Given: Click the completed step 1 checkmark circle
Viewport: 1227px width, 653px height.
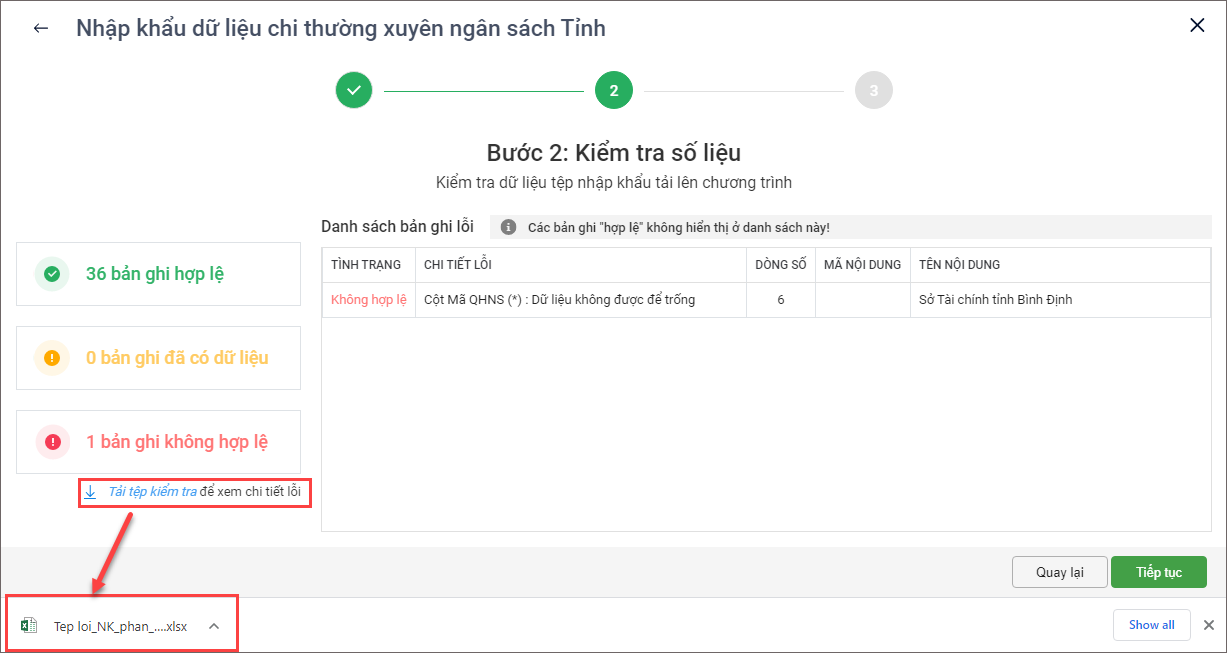Looking at the screenshot, I should pyautogui.click(x=354, y=90).
